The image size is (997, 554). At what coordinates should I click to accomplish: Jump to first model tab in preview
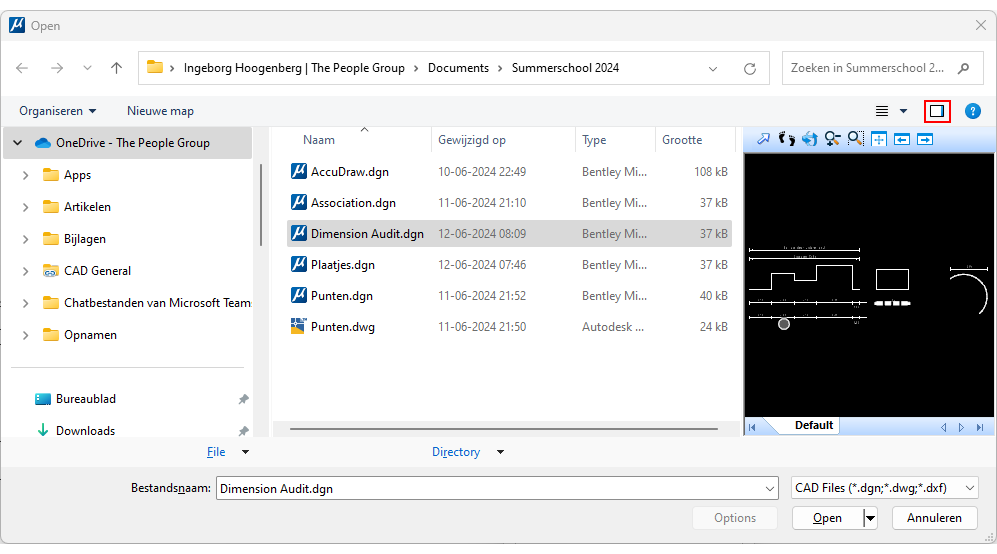point(752,427)
